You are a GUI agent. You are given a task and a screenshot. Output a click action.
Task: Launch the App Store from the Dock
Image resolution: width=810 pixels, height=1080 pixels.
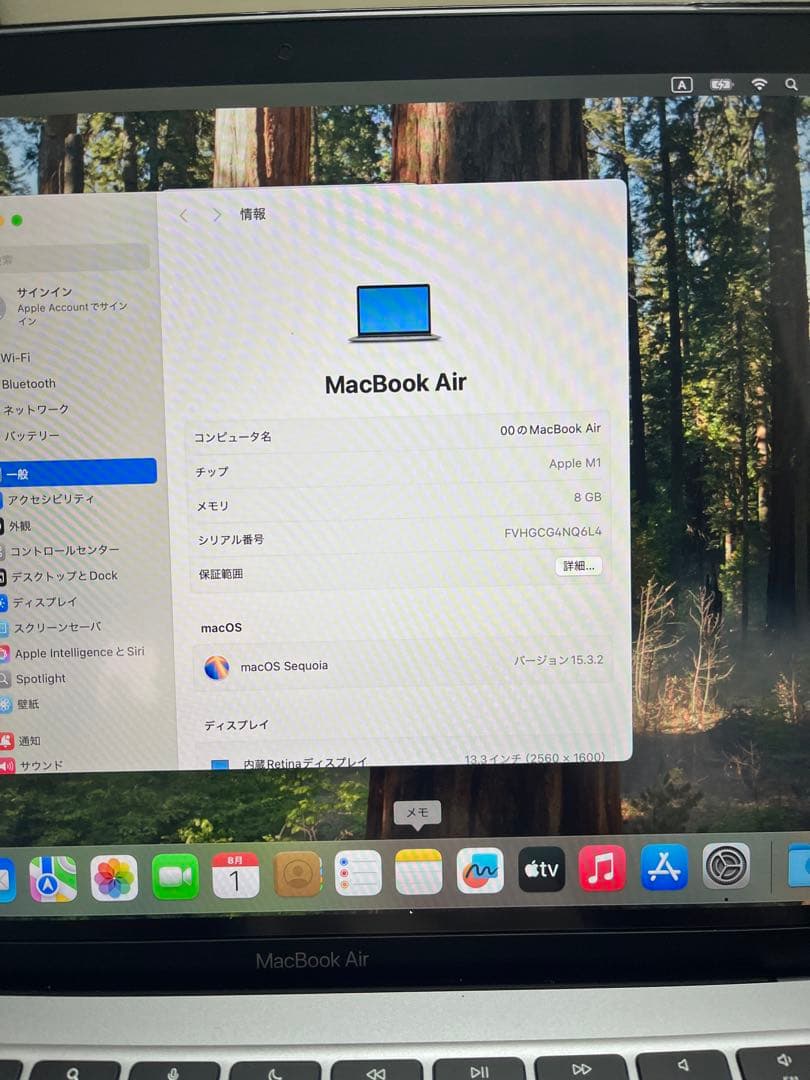663,871
